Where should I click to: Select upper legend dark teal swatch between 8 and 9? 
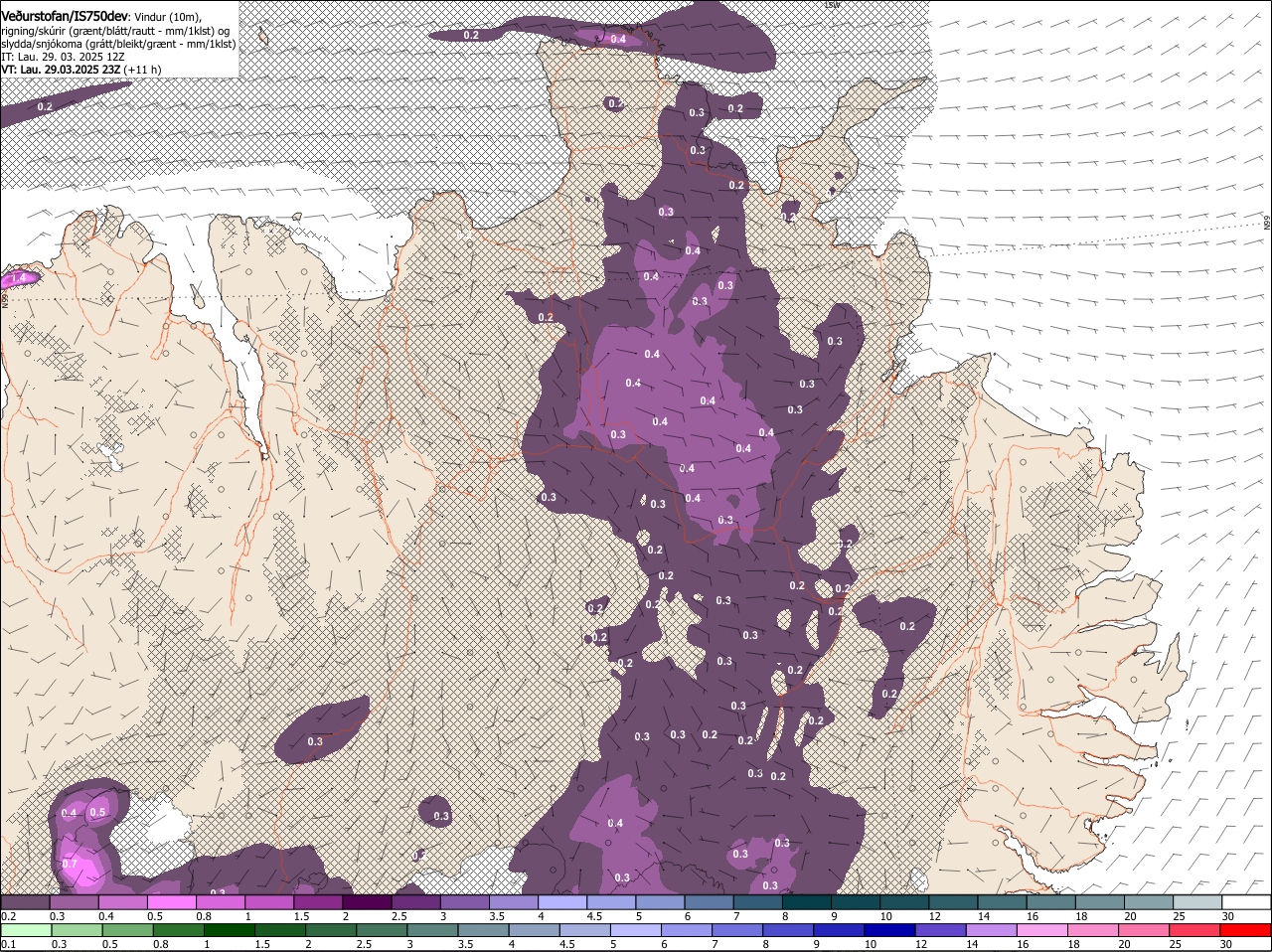[x=807, y=902]
